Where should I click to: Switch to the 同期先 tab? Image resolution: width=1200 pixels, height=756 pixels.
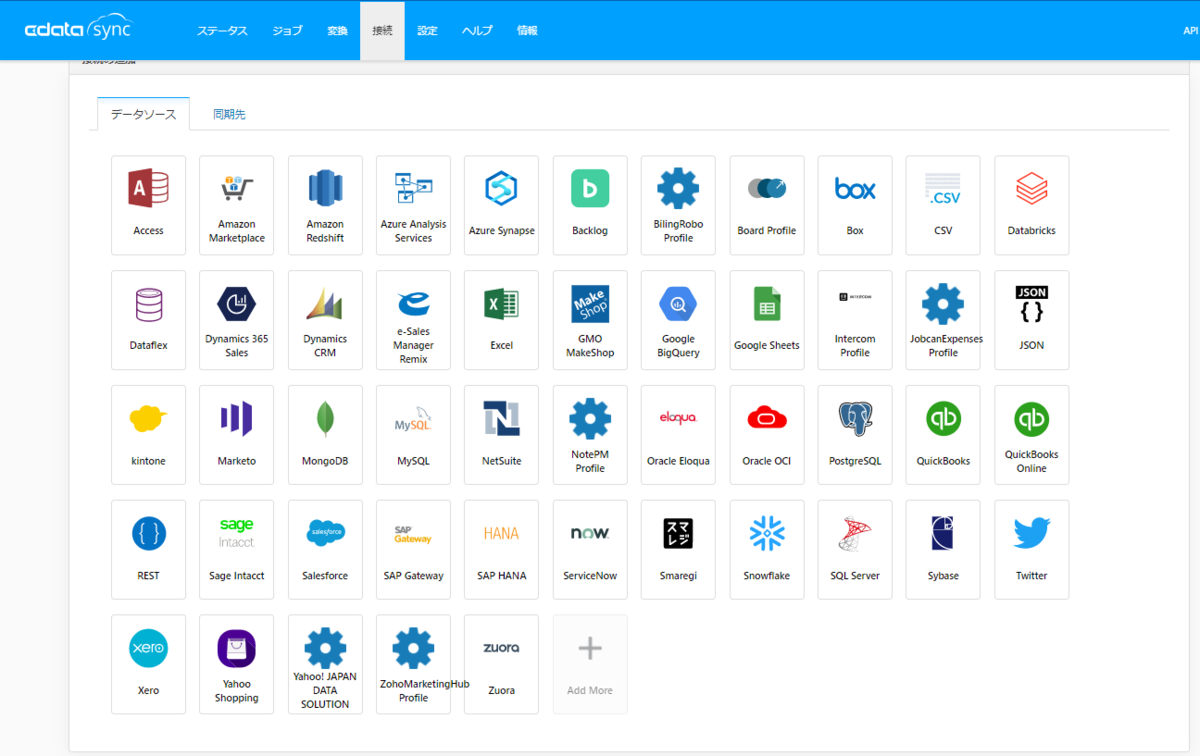point(229,114)
